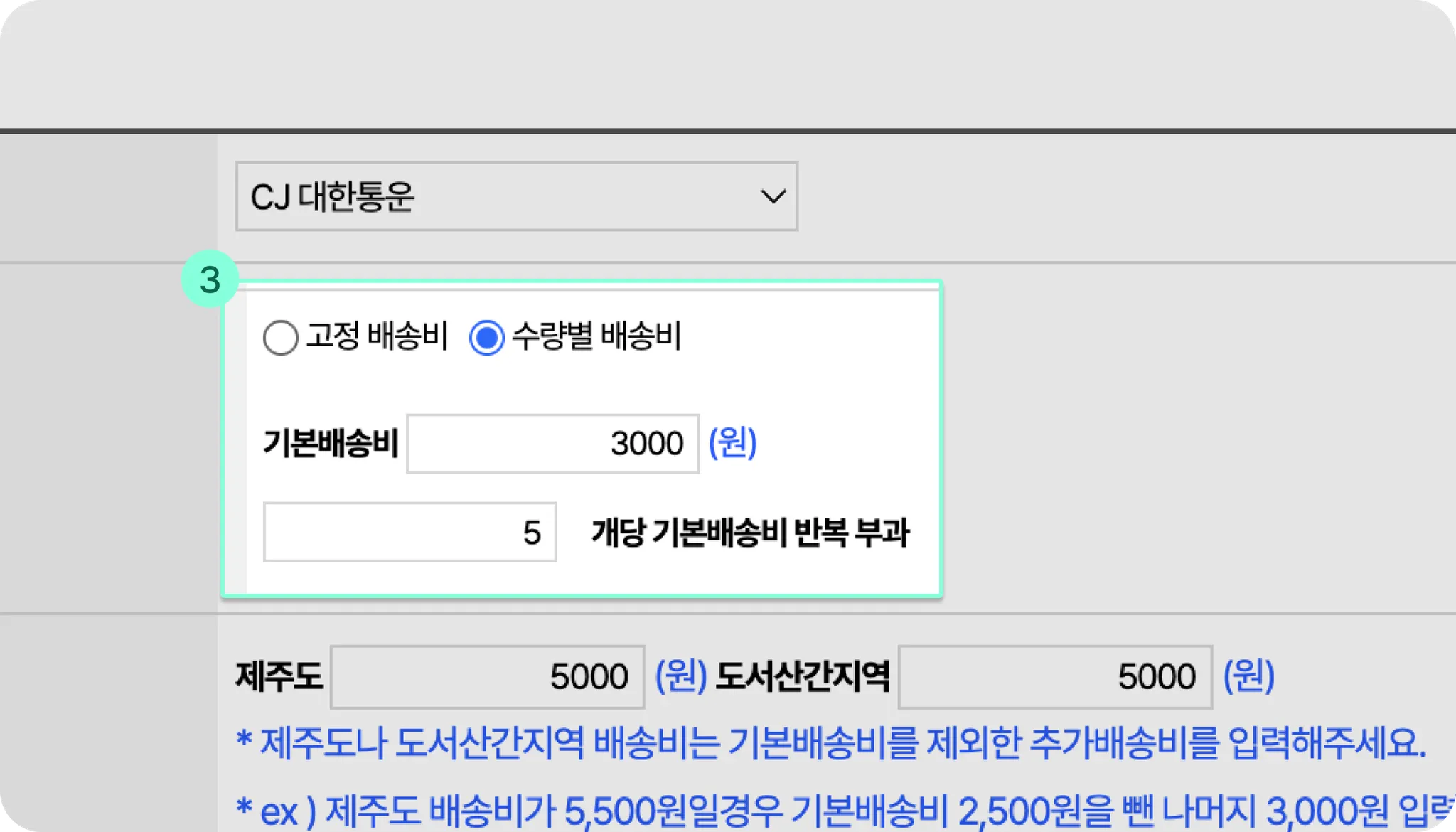Click the chevron arrow on courier selector

point(772,196)
